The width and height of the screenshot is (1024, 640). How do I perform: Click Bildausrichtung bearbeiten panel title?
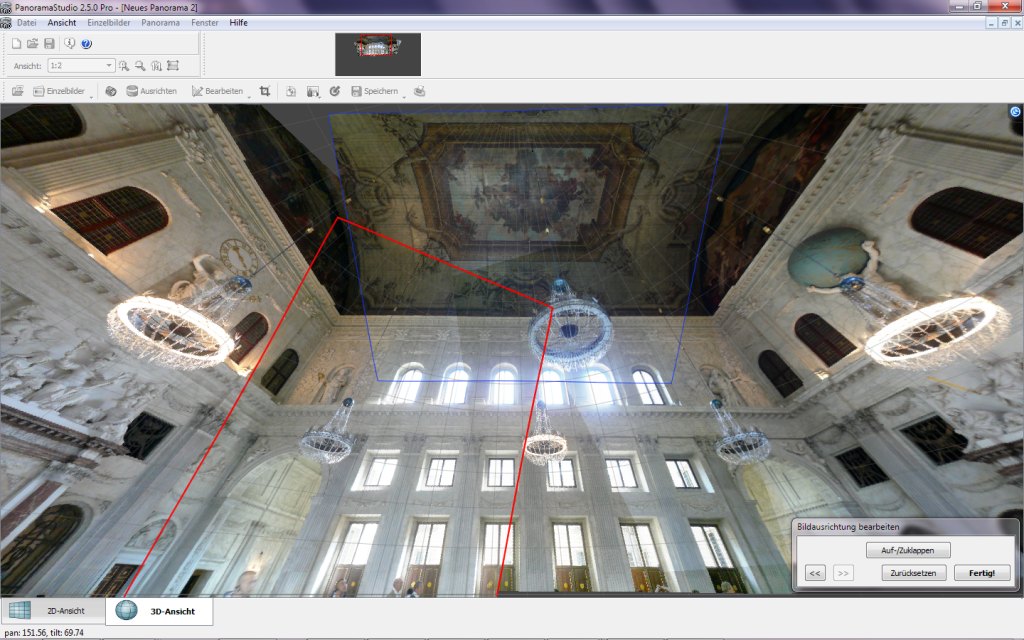[x=848, y=526]
